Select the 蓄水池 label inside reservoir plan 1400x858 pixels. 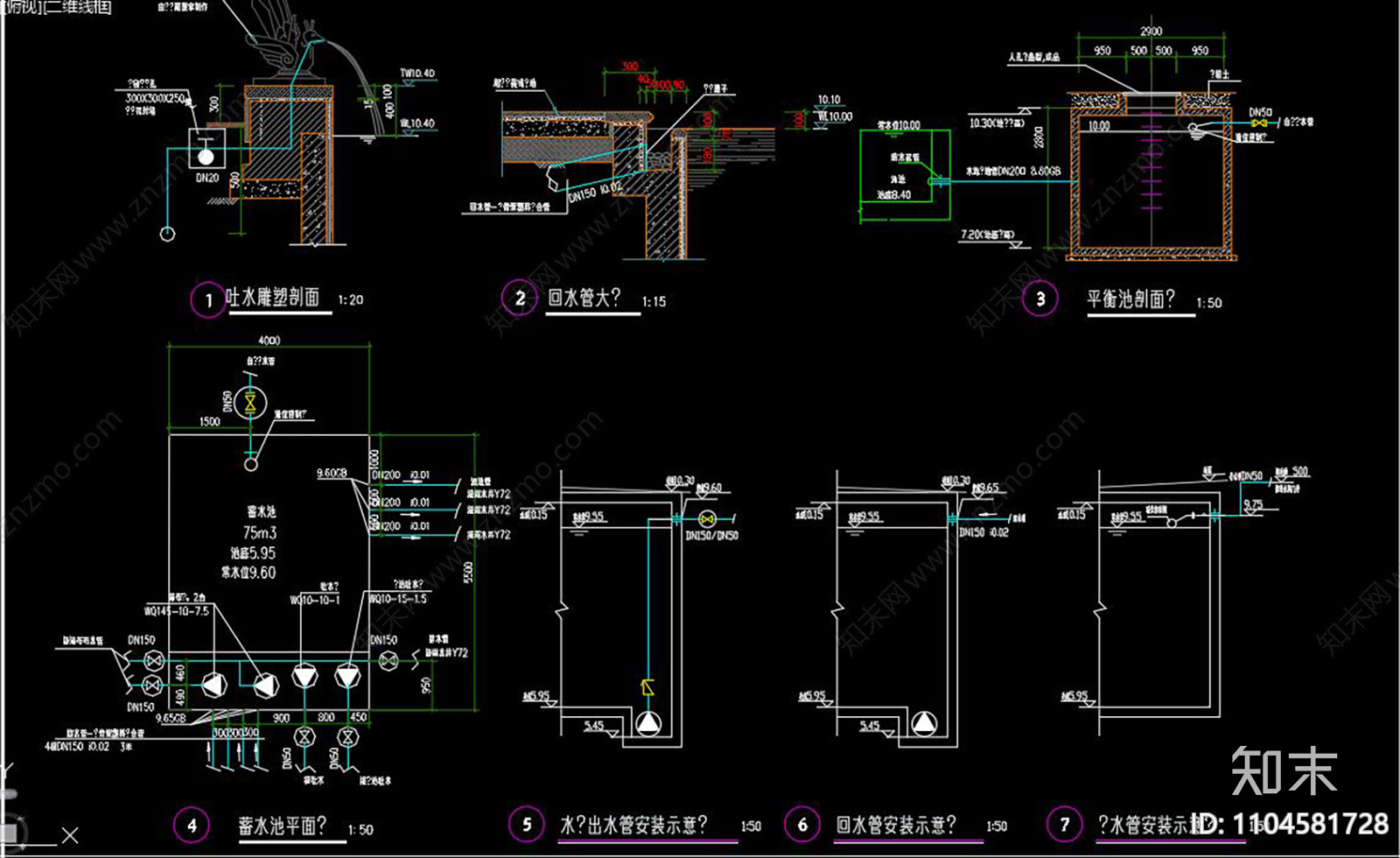pyautogui.click(x=261, y=512)
